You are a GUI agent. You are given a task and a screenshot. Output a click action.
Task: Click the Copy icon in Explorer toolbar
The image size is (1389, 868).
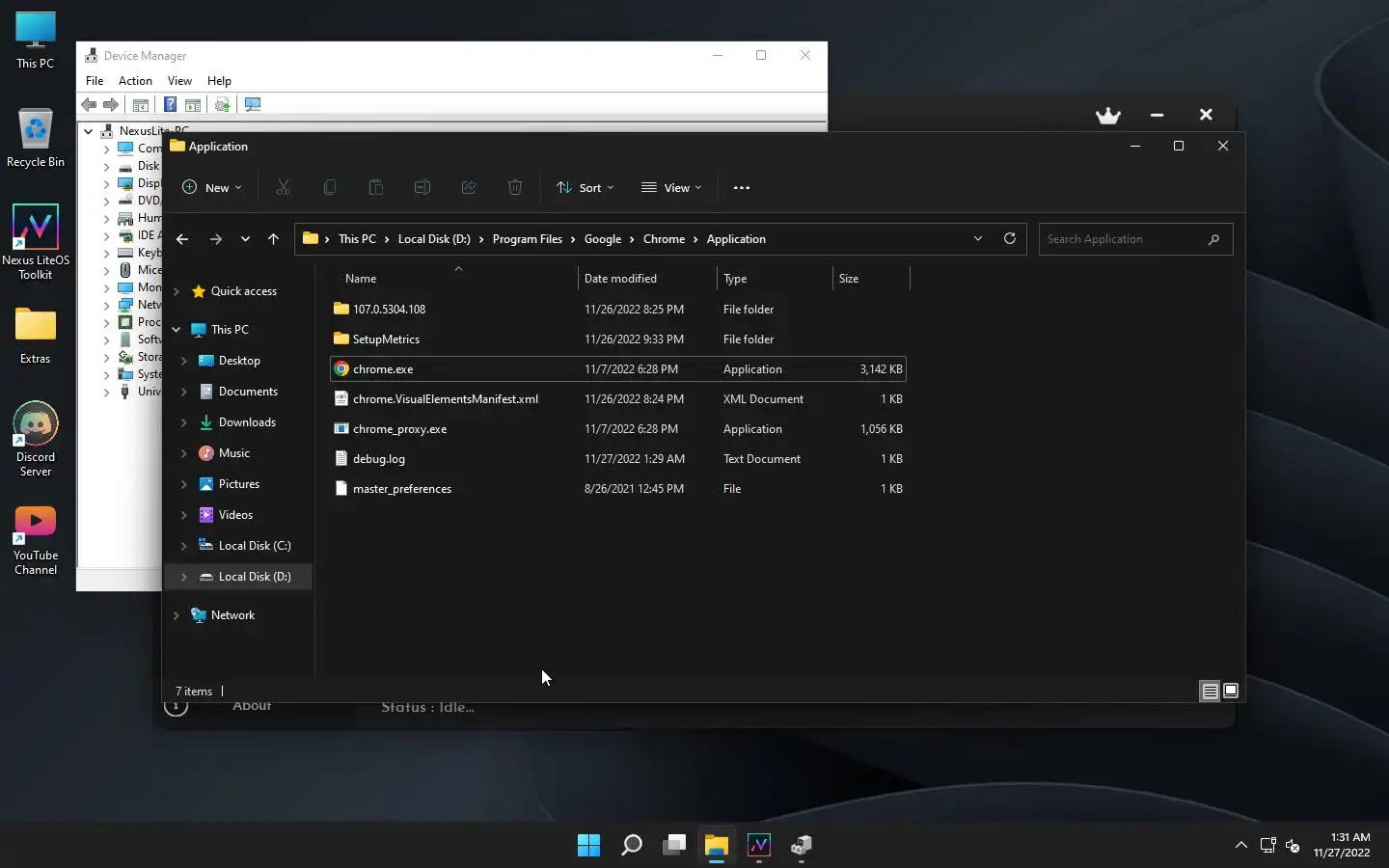point(329,188)
